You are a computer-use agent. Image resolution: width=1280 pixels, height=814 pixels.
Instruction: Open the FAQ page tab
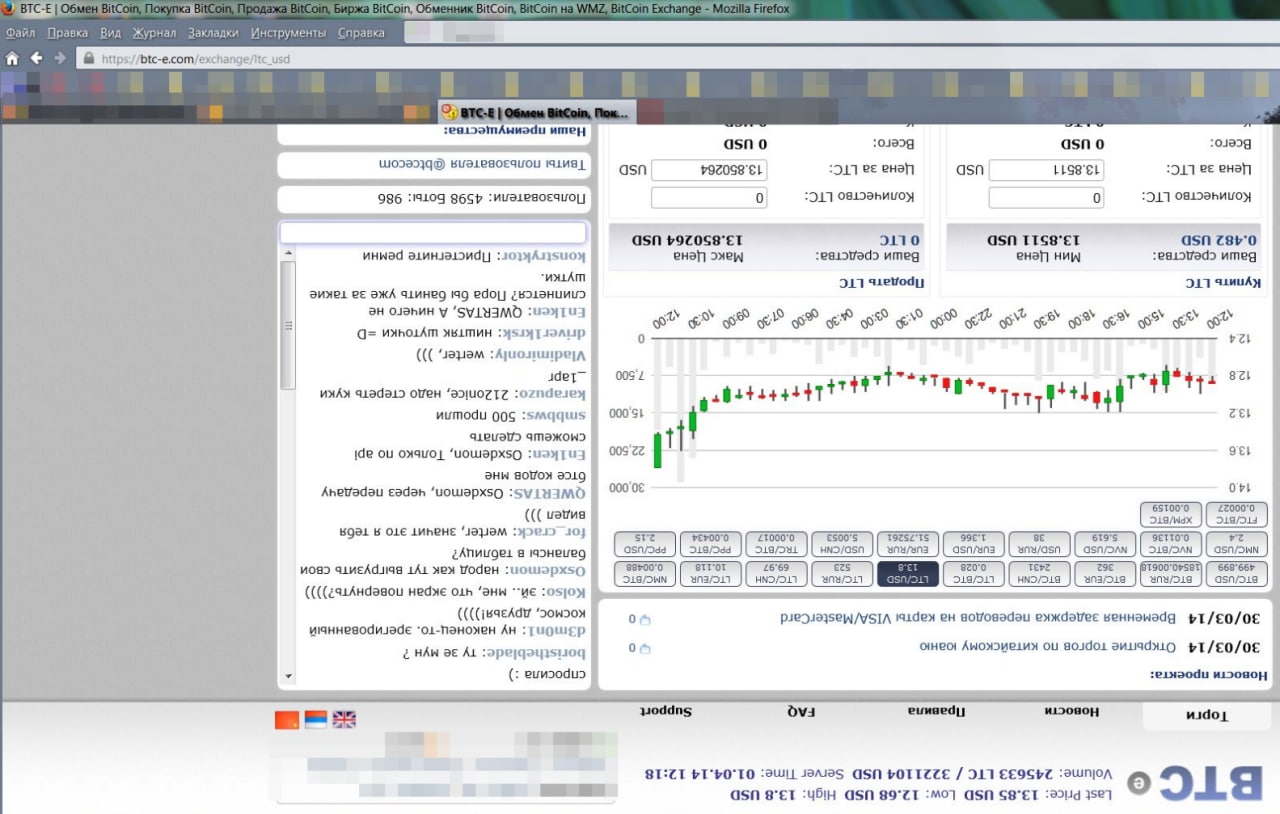pos(802,711)
